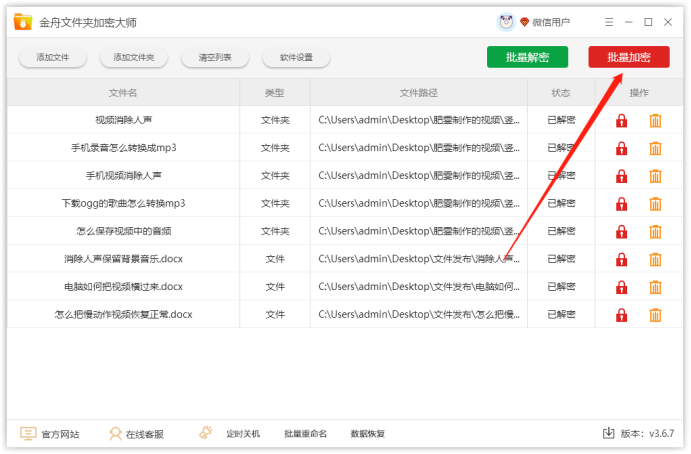Click lock icon for 视频消除人声 folder
Image resolution: width=691 pixels, height=454 pixels.
coord(621,121)
